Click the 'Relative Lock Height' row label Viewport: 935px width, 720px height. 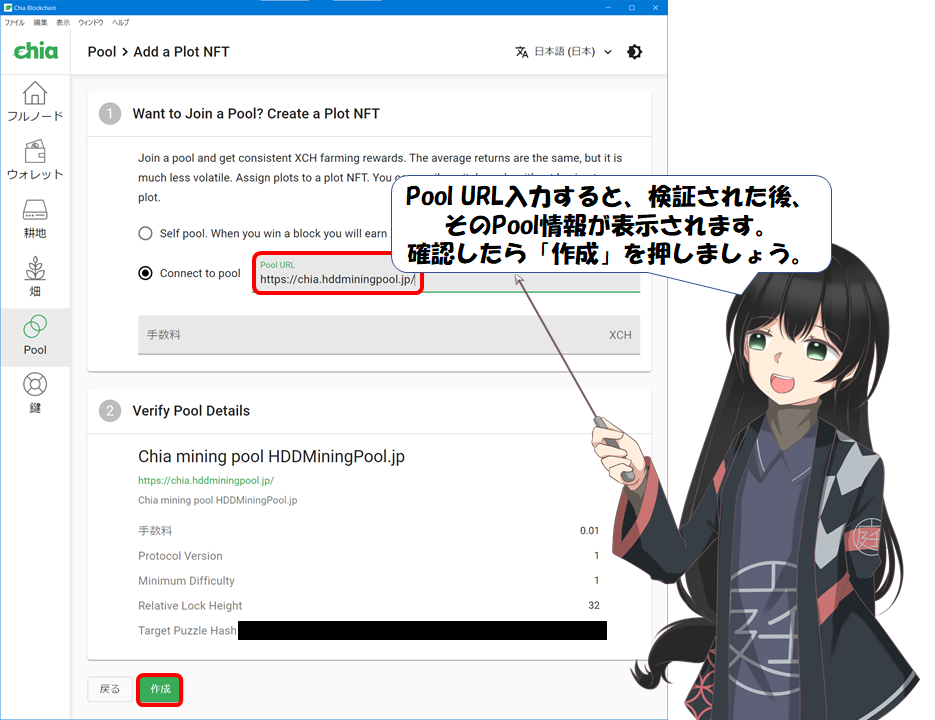pos(190,606)
